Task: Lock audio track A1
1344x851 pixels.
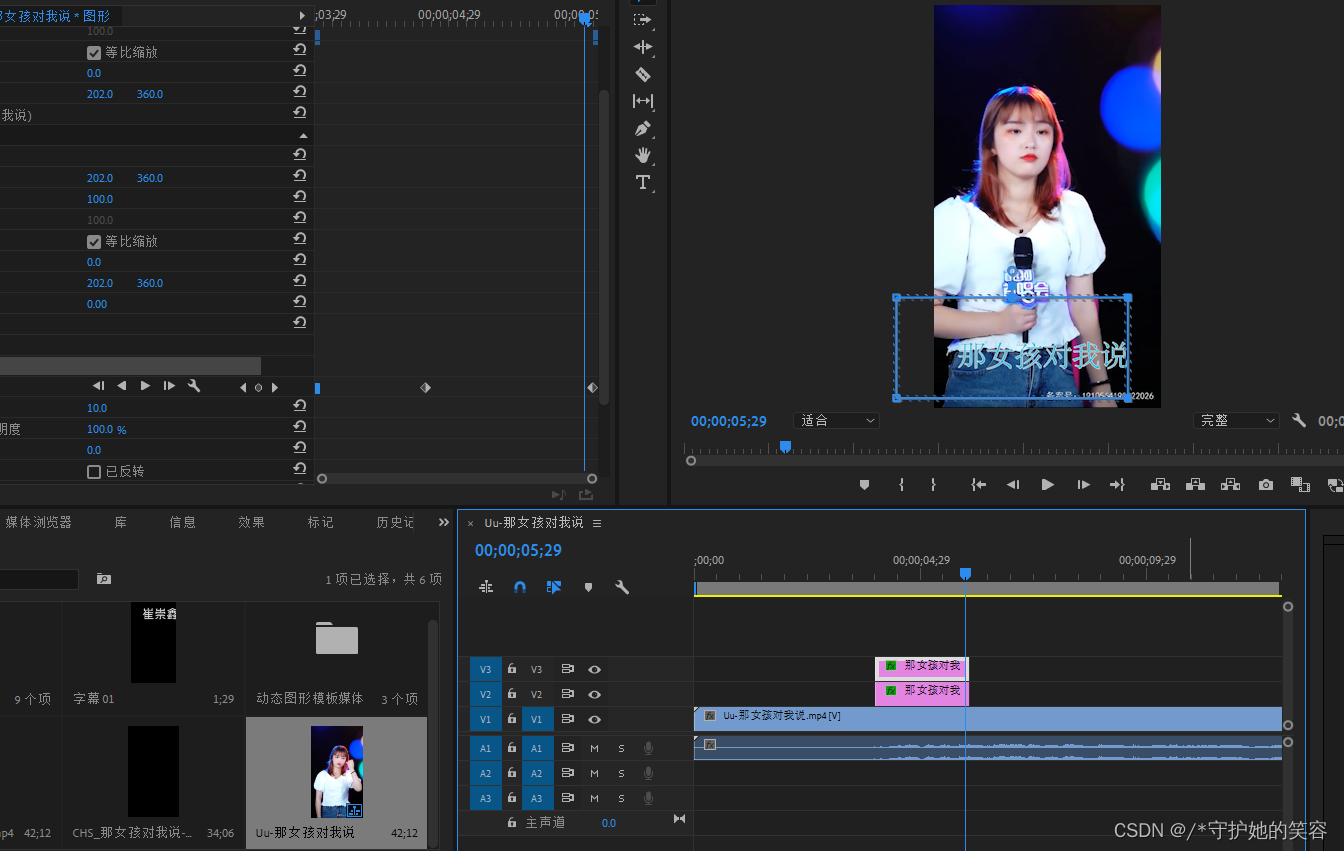Action: (512, 748)
